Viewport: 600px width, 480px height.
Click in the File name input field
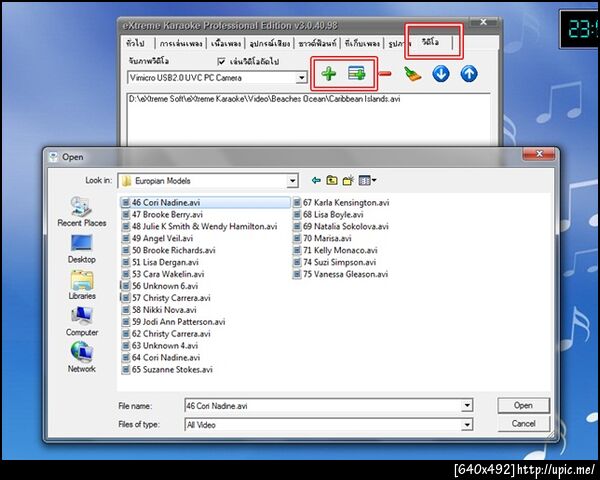pyautogui.click(x=323, y=405)
